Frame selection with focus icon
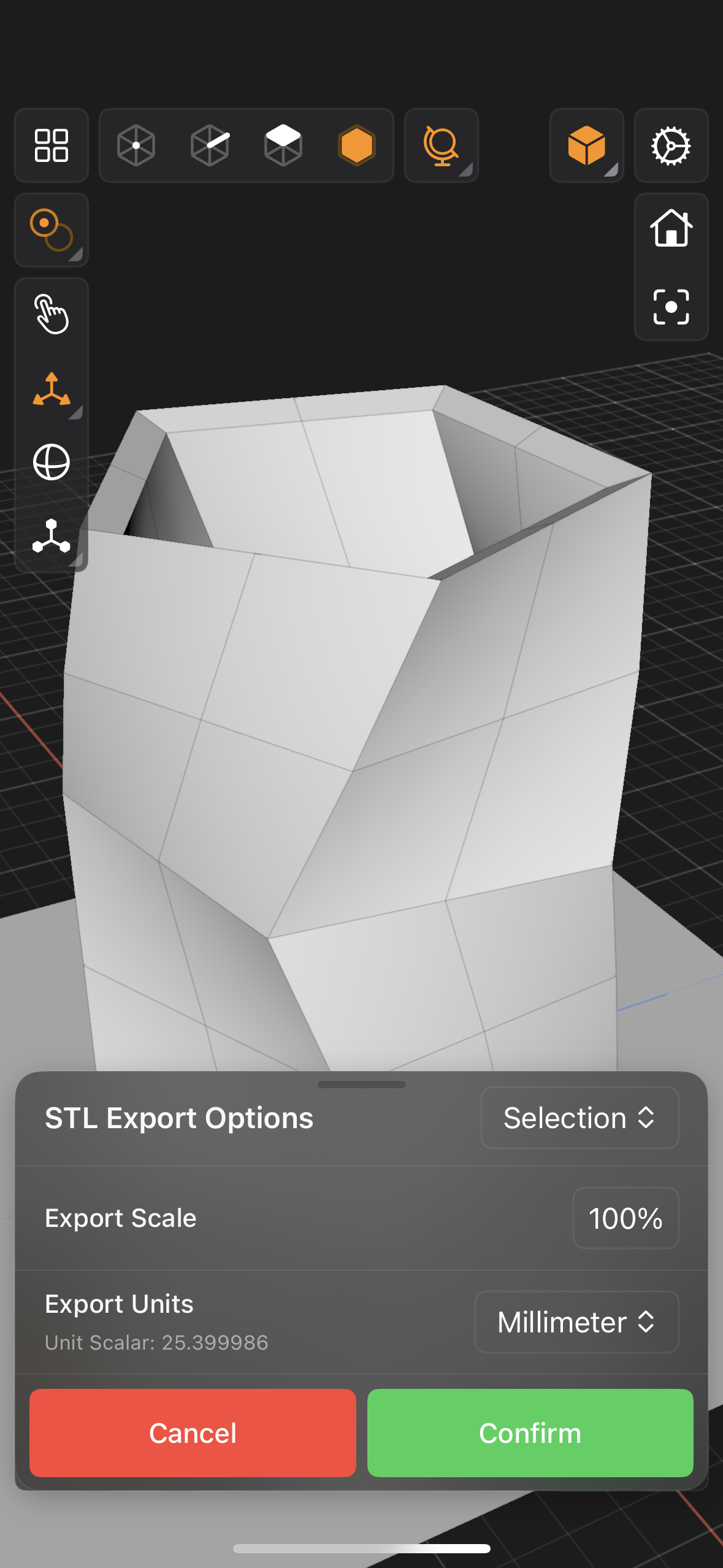This screenshot has width=723, height=1568. (671, 307)
